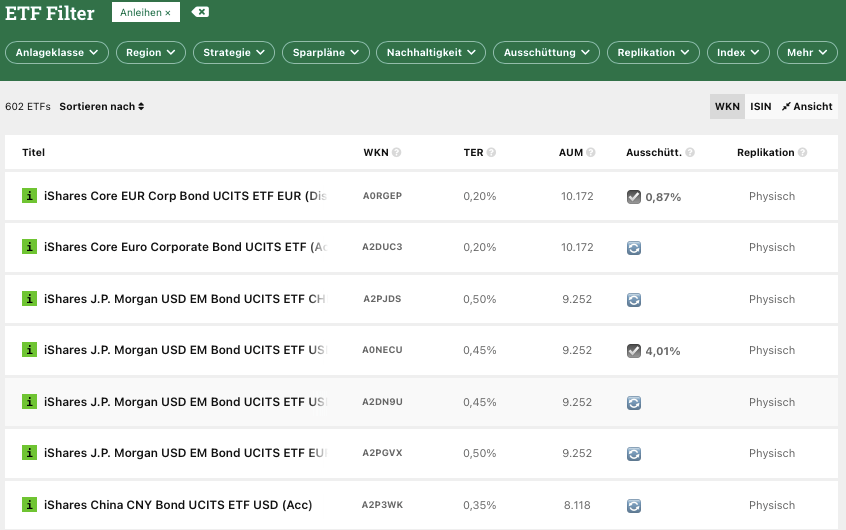The image size is (846, 530).
Task: Click distribution checkmark icon beside 0,87%
Action: (x=634, y=197)
